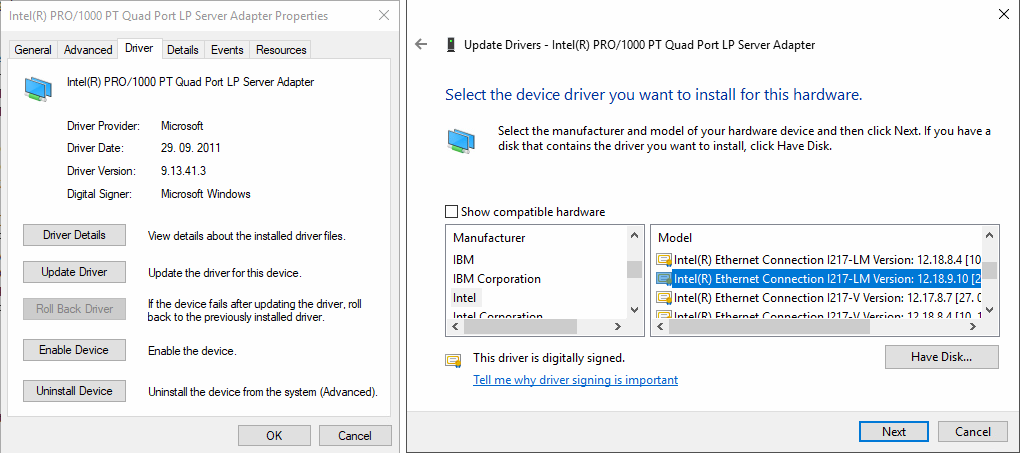Cancel the adapter Properties dialog

pos(355,435)
